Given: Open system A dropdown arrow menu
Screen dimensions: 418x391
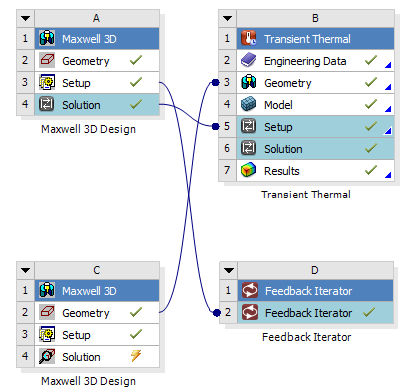Looking at the screenshot, I should click(25, 19).
